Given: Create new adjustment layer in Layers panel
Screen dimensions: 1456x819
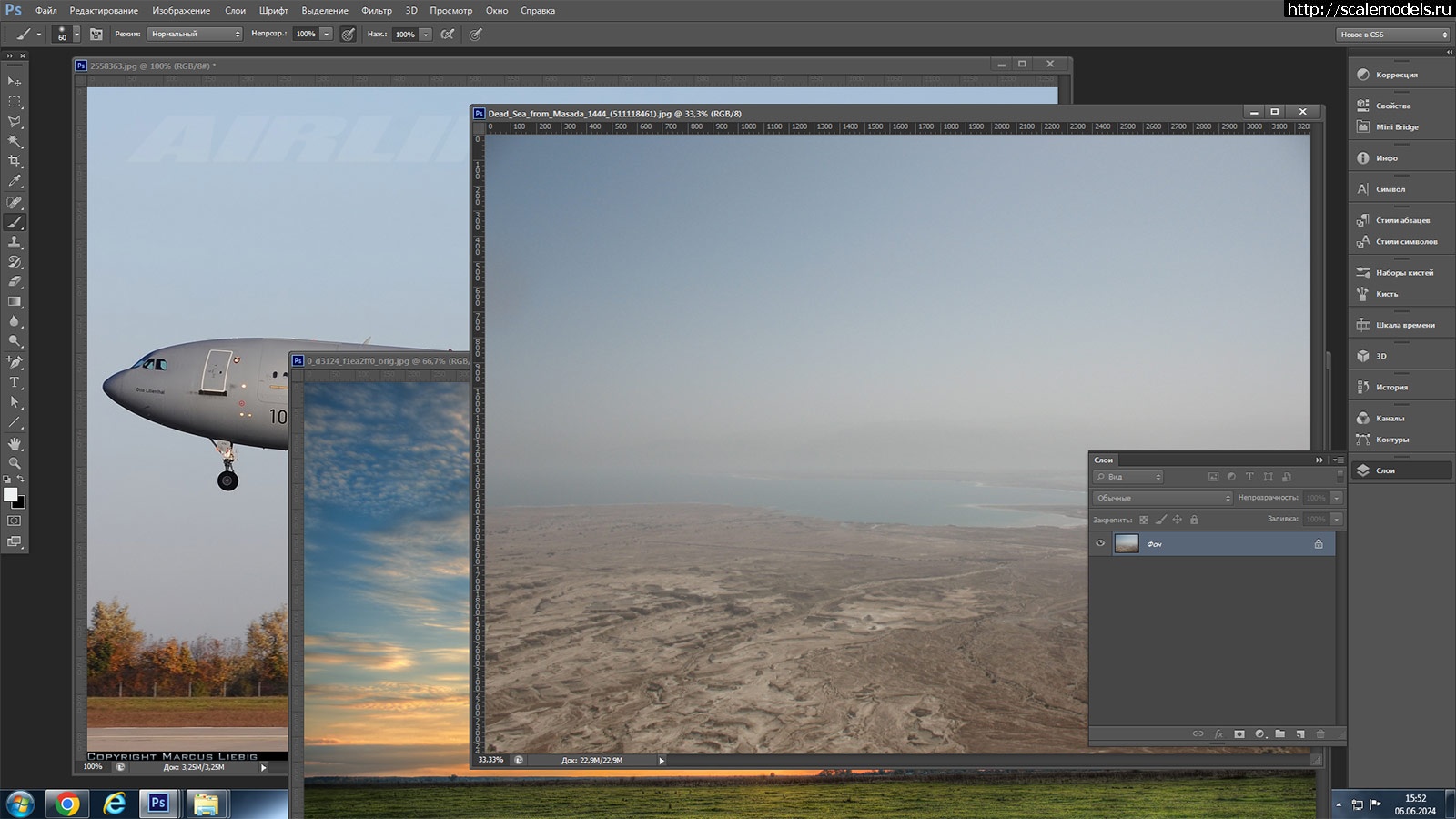Looking at the screenshot, I should point(1260,733).
